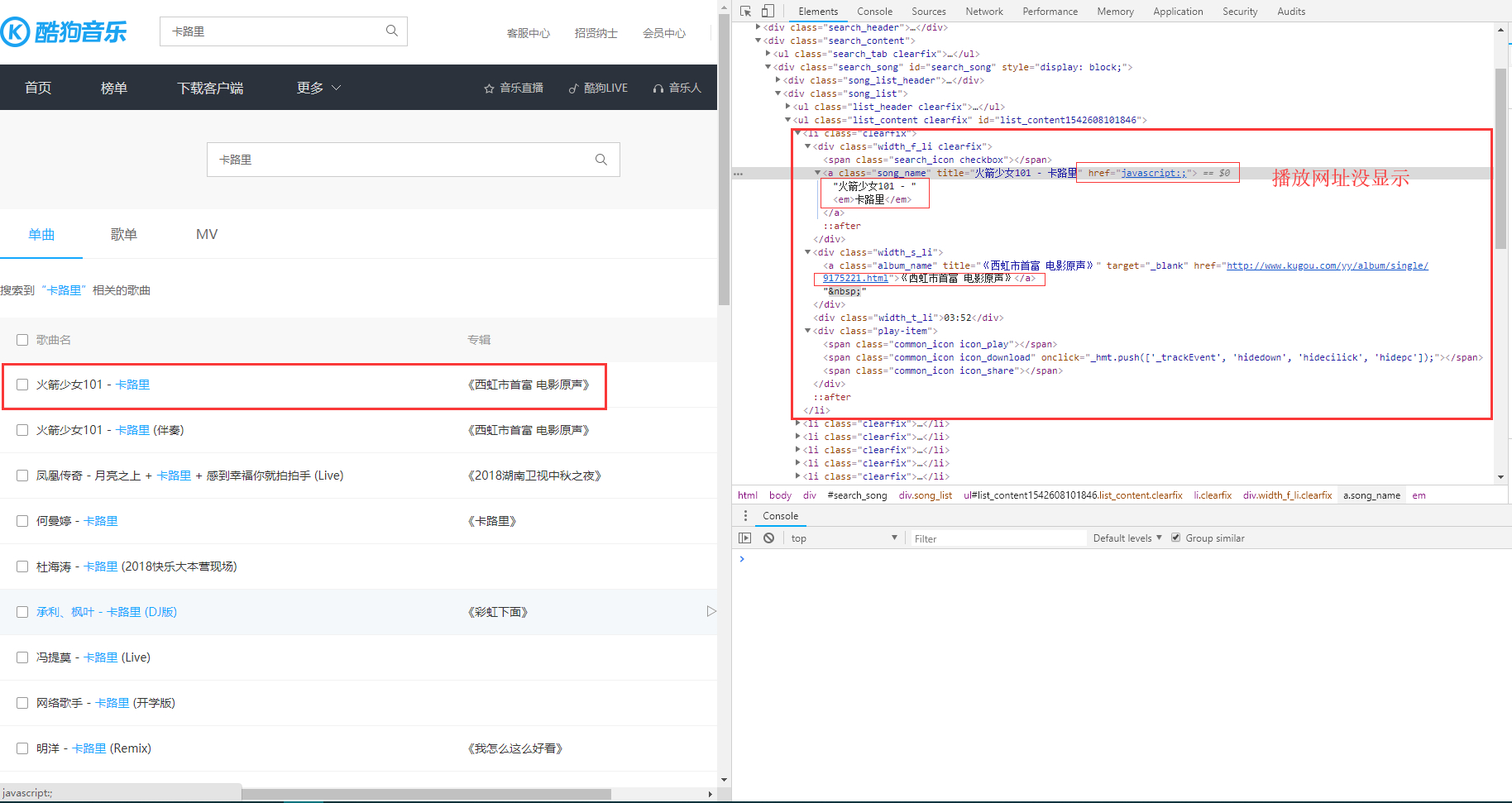The height and width of the screenshot is (803, 1512).
Task: Select a.song_name in DOM breadcrumb
Action: click(1371, 495)
